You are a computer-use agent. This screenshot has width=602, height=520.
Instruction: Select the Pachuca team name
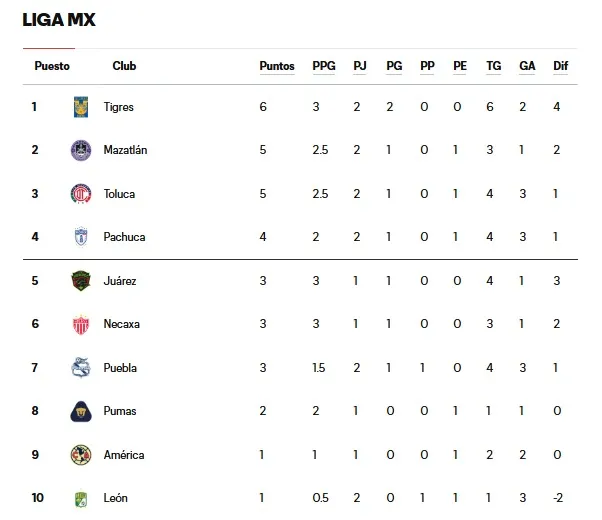[x=124, y=237]
